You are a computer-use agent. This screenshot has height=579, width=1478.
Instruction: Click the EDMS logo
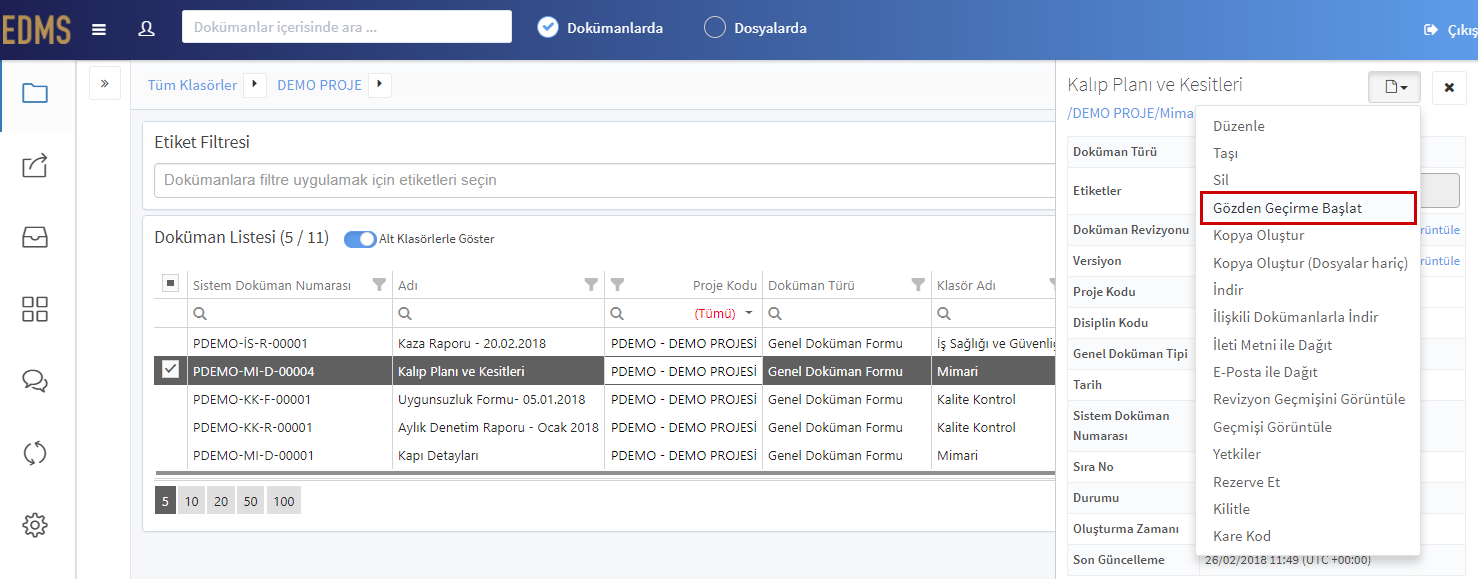[x=36, y=30]
